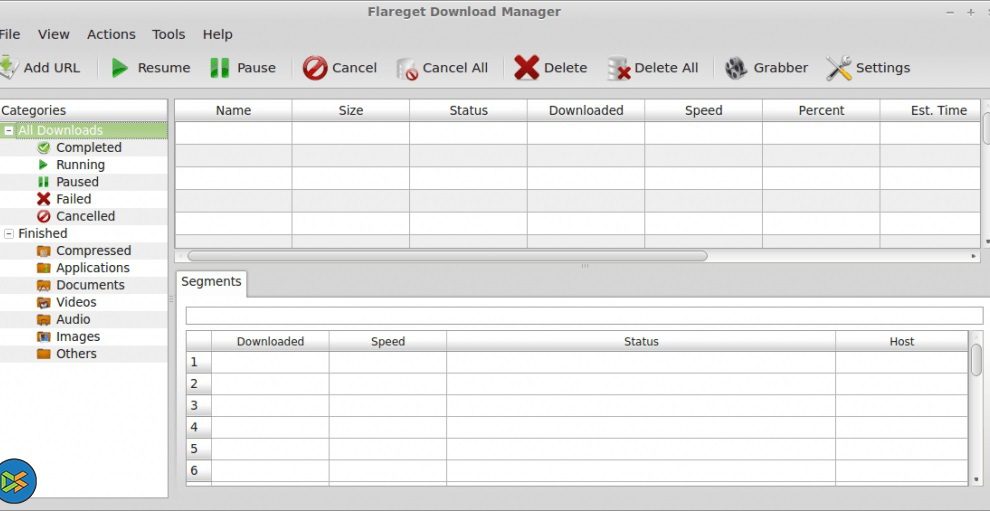This screenshot has height=511, width=990.
Task: Open Settings with the wrench icon
Action: [838, 68]
